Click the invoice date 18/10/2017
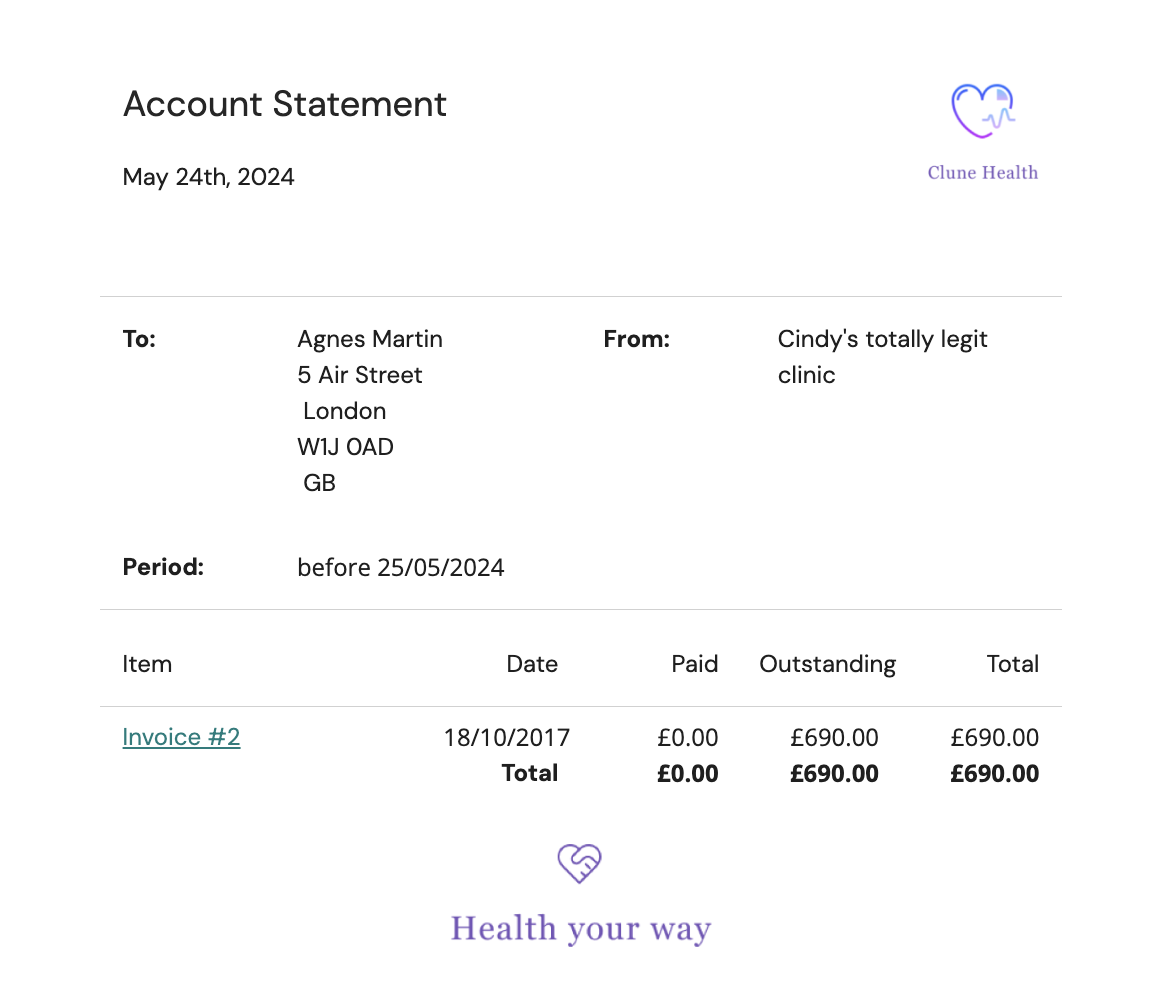This screenshot has width=1164, height=992. [x=507, y=738]
